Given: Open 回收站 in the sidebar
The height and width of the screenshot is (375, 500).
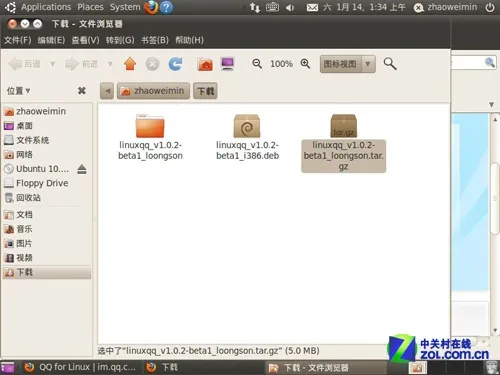Looking at the screenshot, I should coord(47,198).
